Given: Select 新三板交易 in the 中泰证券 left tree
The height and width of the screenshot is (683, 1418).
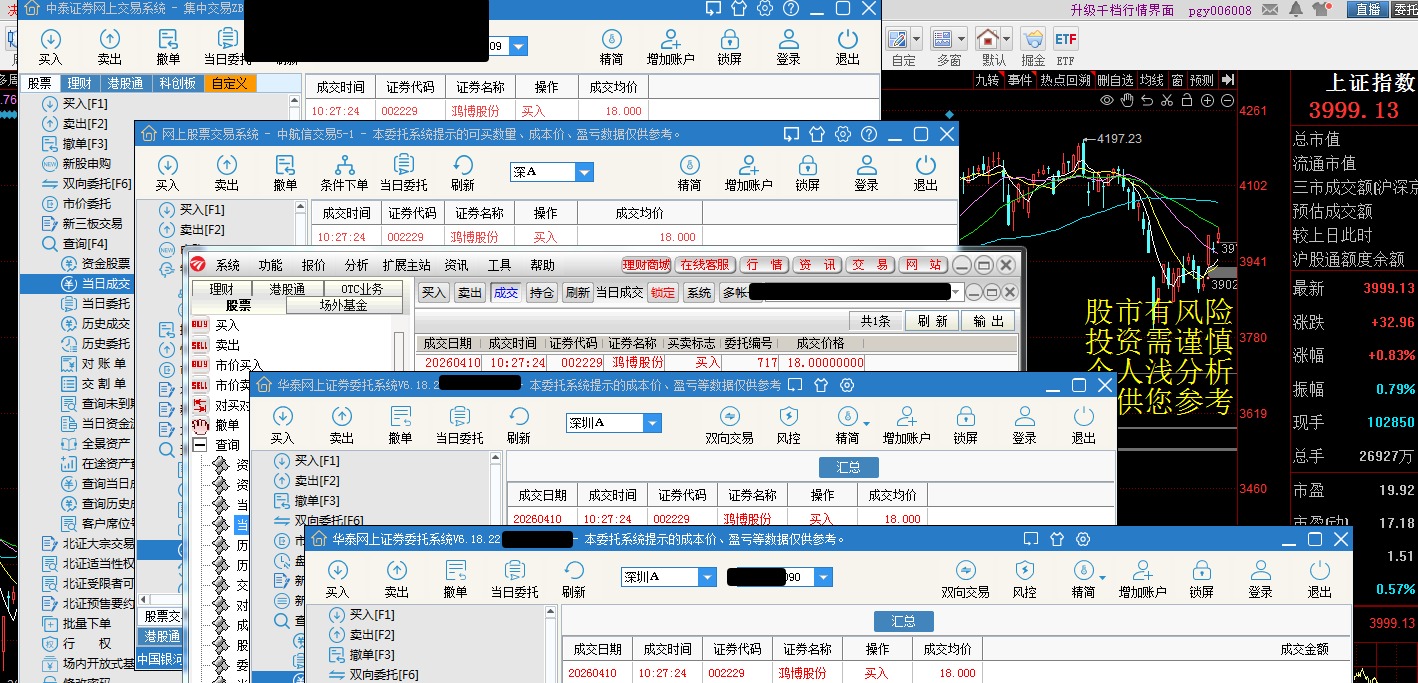Looking at the screenshot, I should point(92,223).
